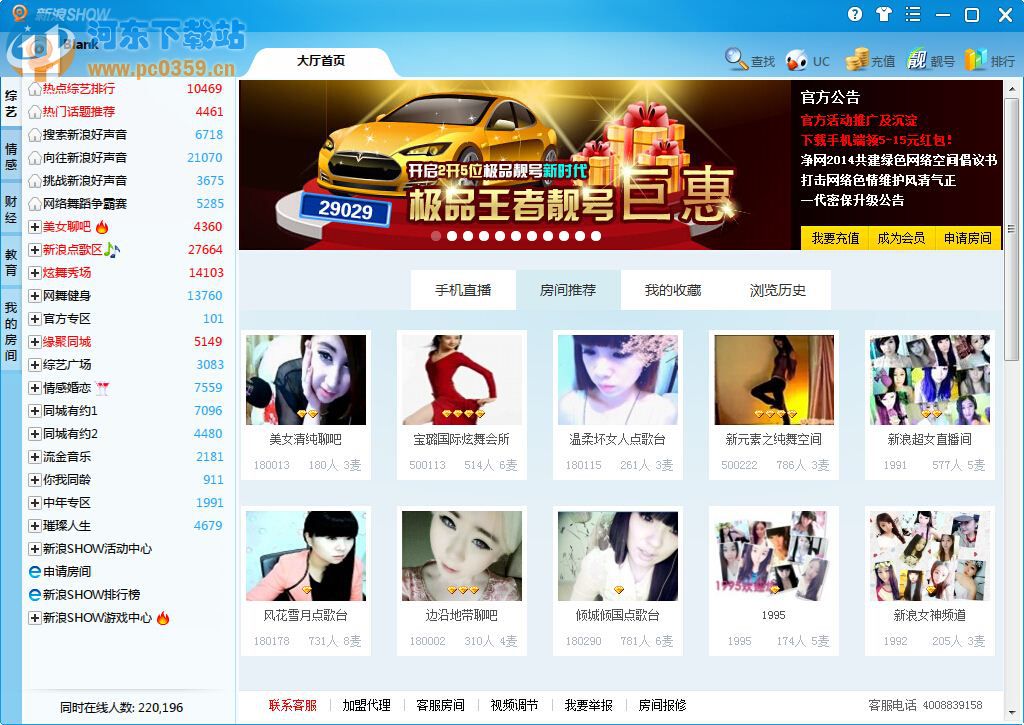This screenshot has height=725, width=1024.
Task: Click the help question mark icon
Action: (x=857, y=15)
